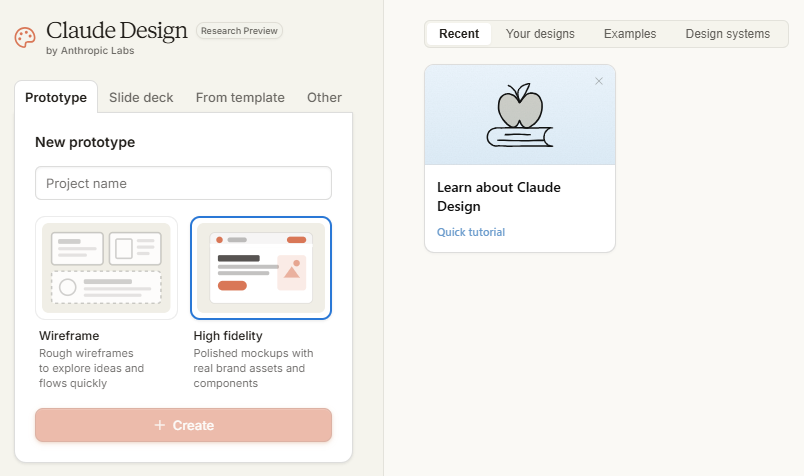Click the Claude Design palette logo icon

click(x=25, y=37)
